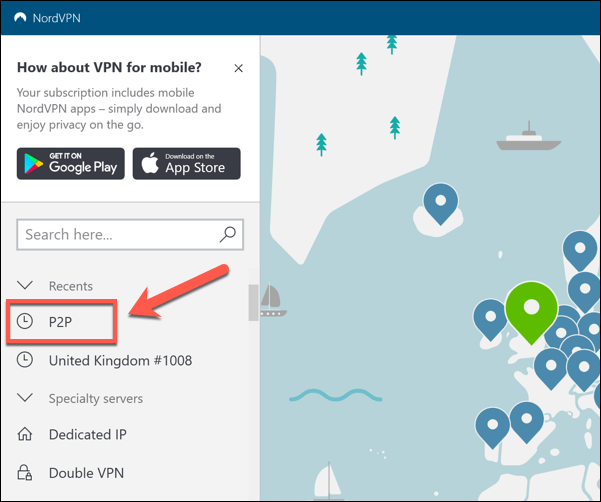Click the Specialty servers section label
The width and height of the screenshot is (601, 502).
[96, 399]
